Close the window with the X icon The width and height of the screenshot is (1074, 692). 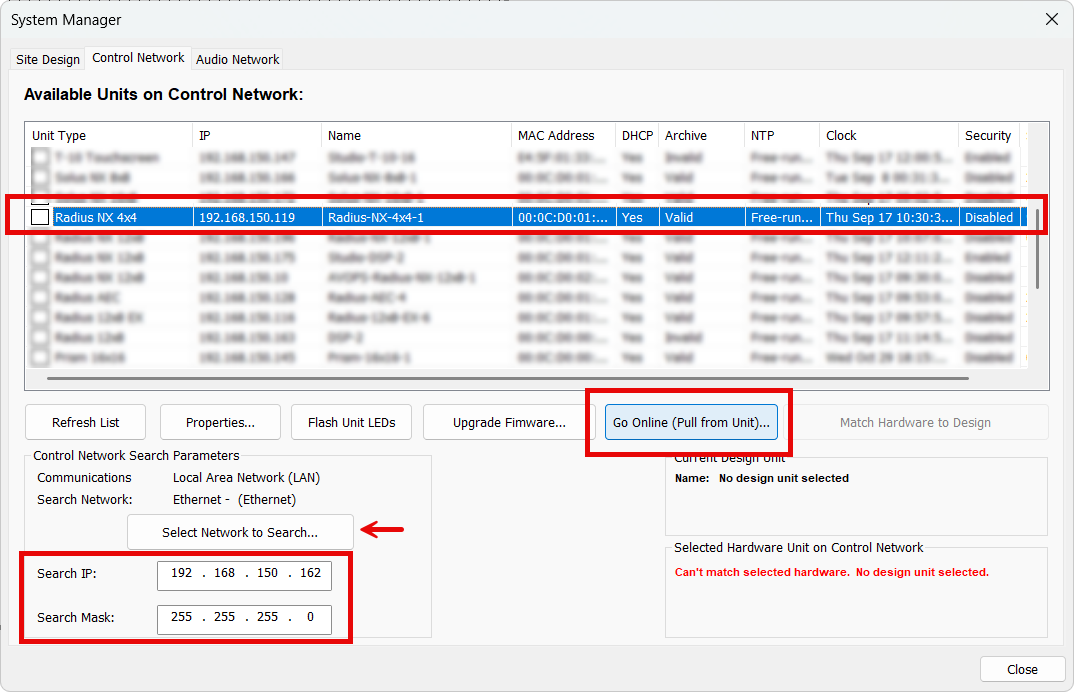[1052, 19]
